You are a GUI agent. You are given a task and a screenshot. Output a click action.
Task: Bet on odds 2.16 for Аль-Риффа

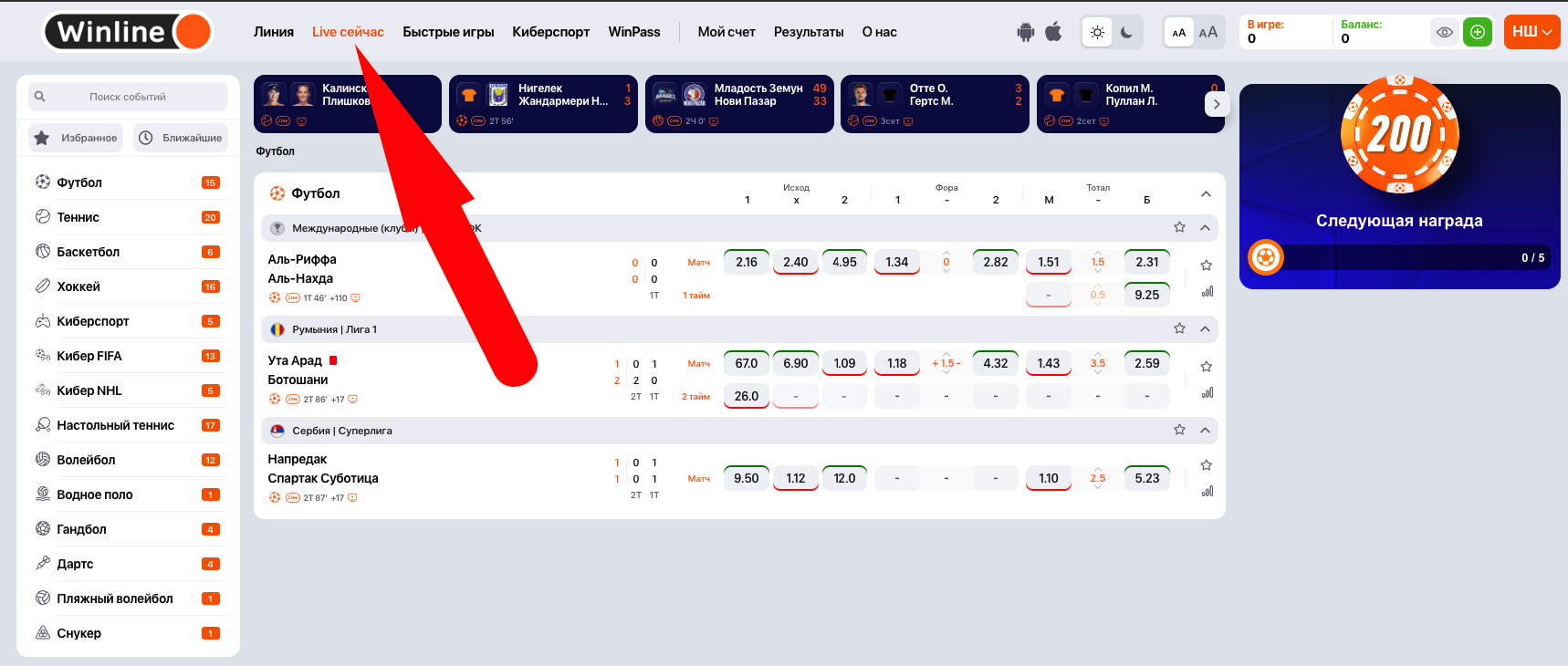click(x=746, y=262)
